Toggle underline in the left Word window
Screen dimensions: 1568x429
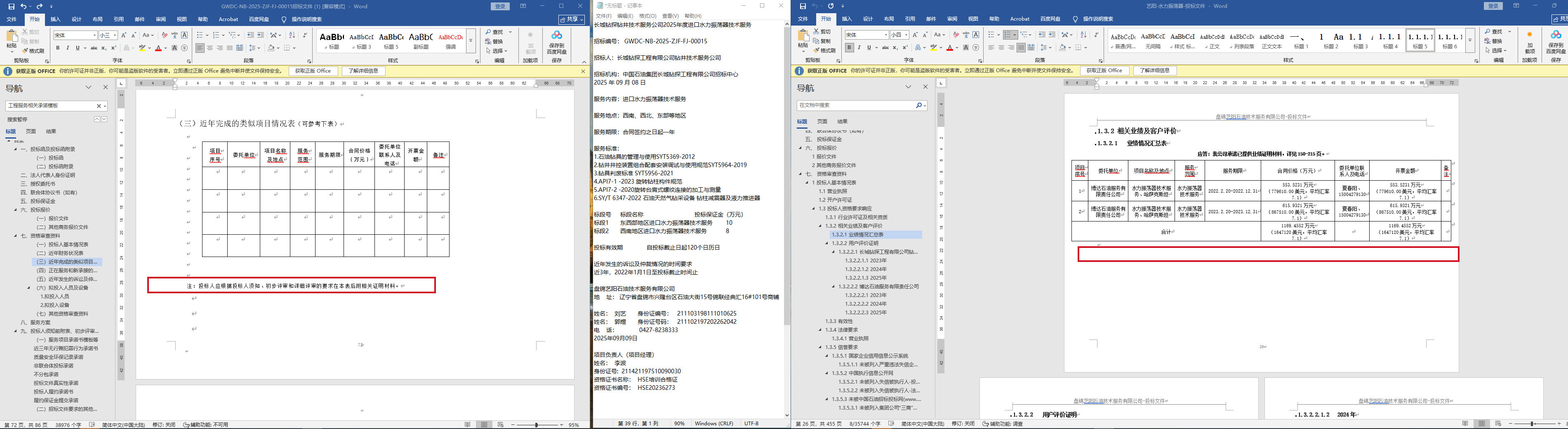78,47
